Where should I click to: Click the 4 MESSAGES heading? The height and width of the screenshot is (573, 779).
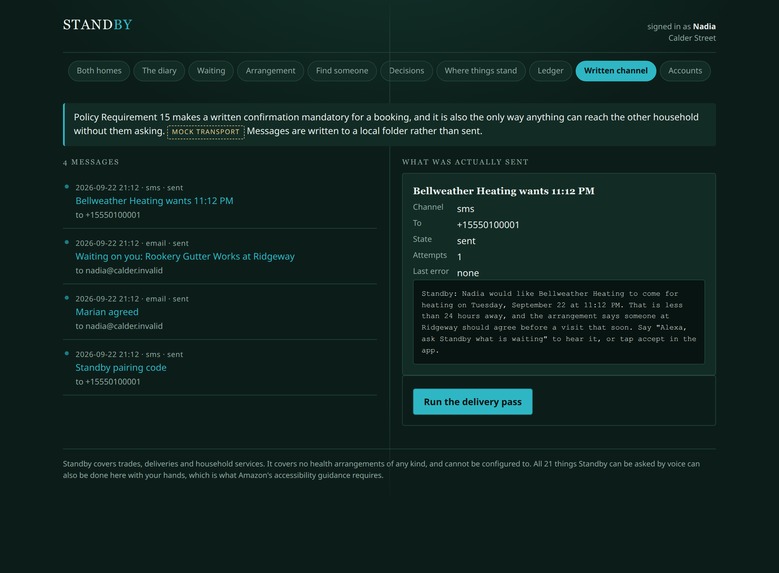click(x=91, y=162)
